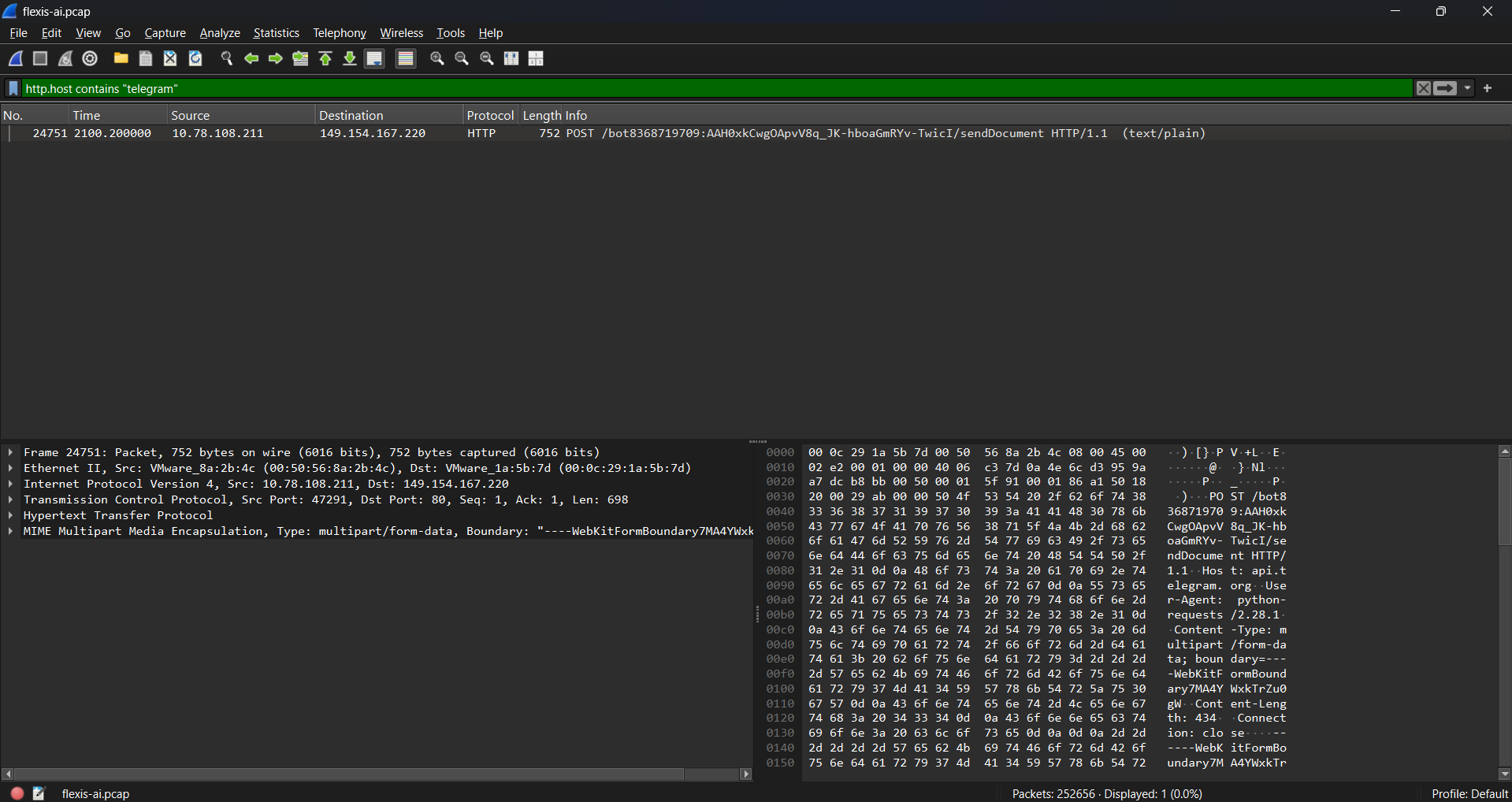1512x802 pixels.
Task: Click the Profile: Default status text
Action: tap(1469, 793)
